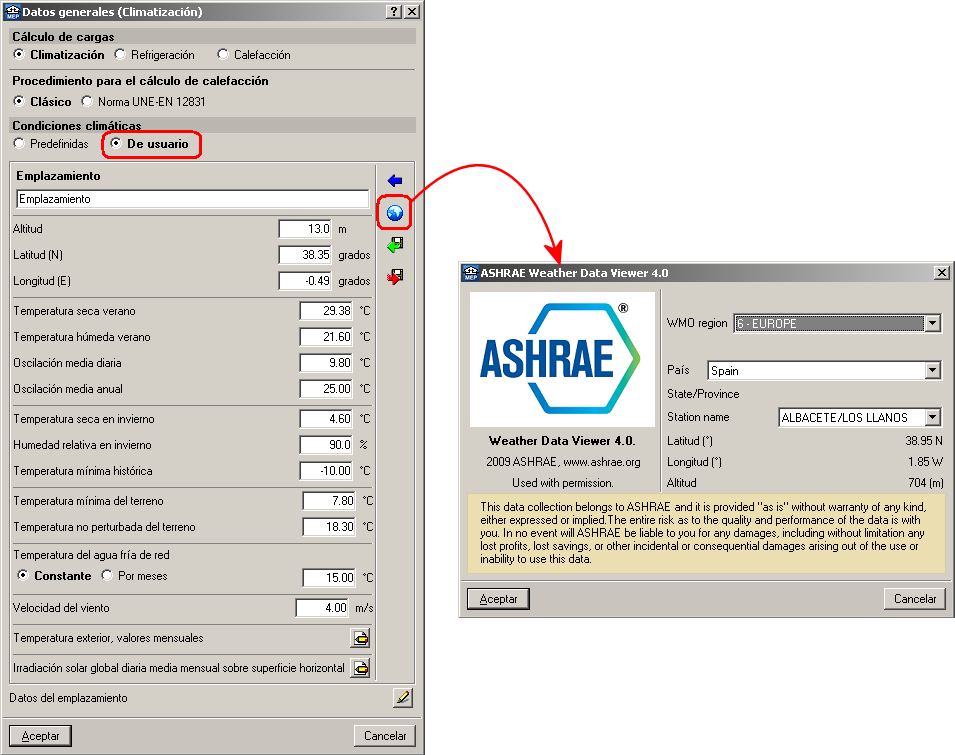The height and width of the screenshot is (755, 955).
Task: Click the ASHRAE logo image
Action: pos(562,359)
